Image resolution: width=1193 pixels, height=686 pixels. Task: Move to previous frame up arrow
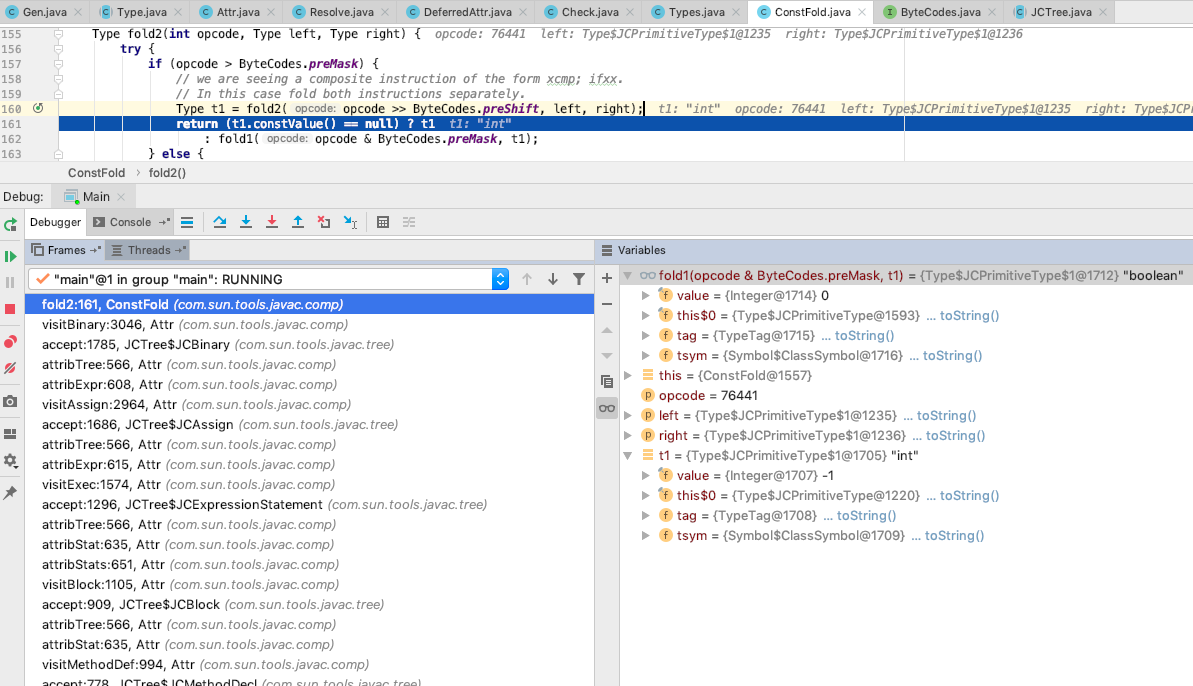[527, 279]
